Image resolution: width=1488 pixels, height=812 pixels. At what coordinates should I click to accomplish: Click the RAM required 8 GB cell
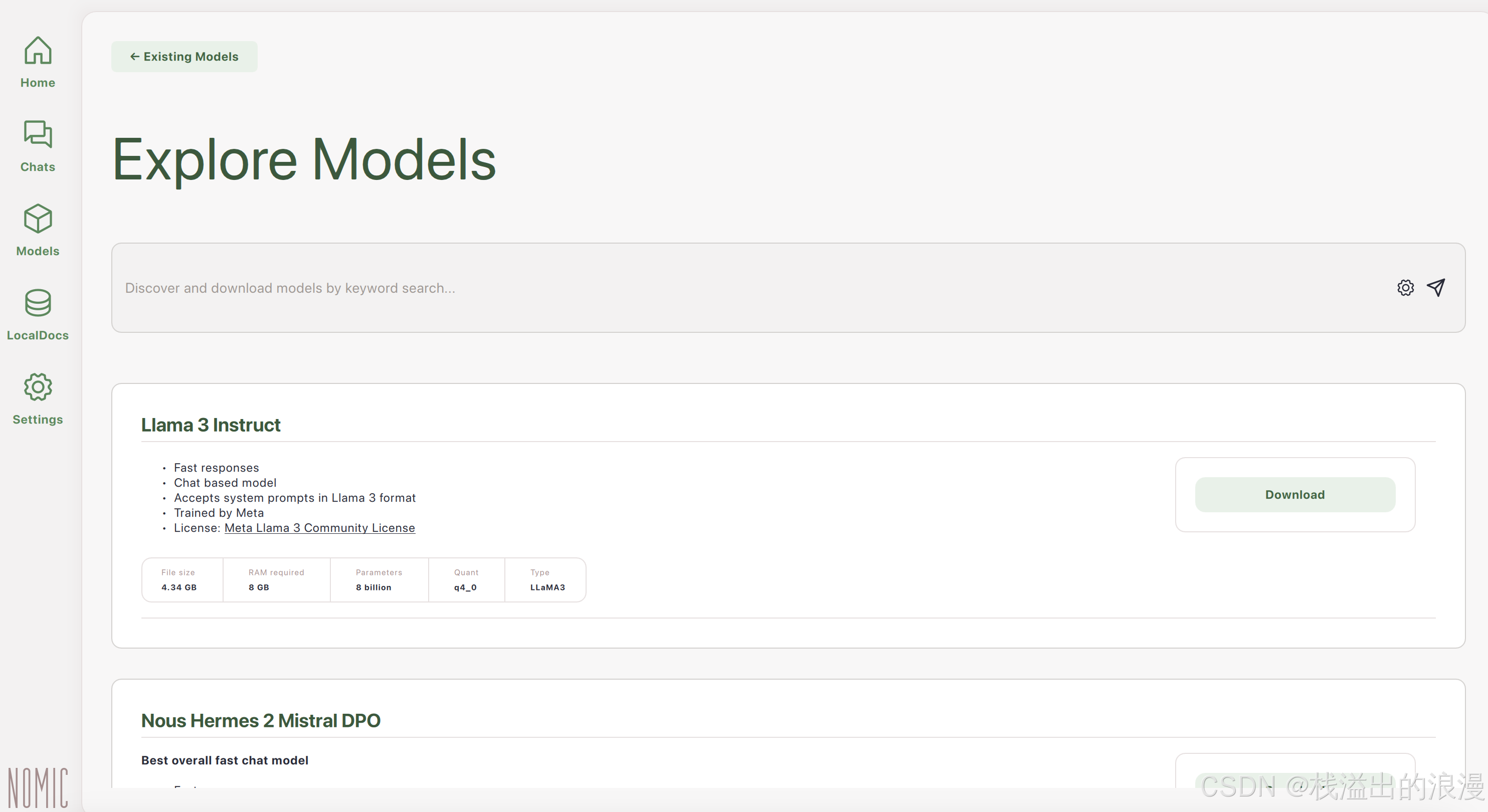(277, 580)
